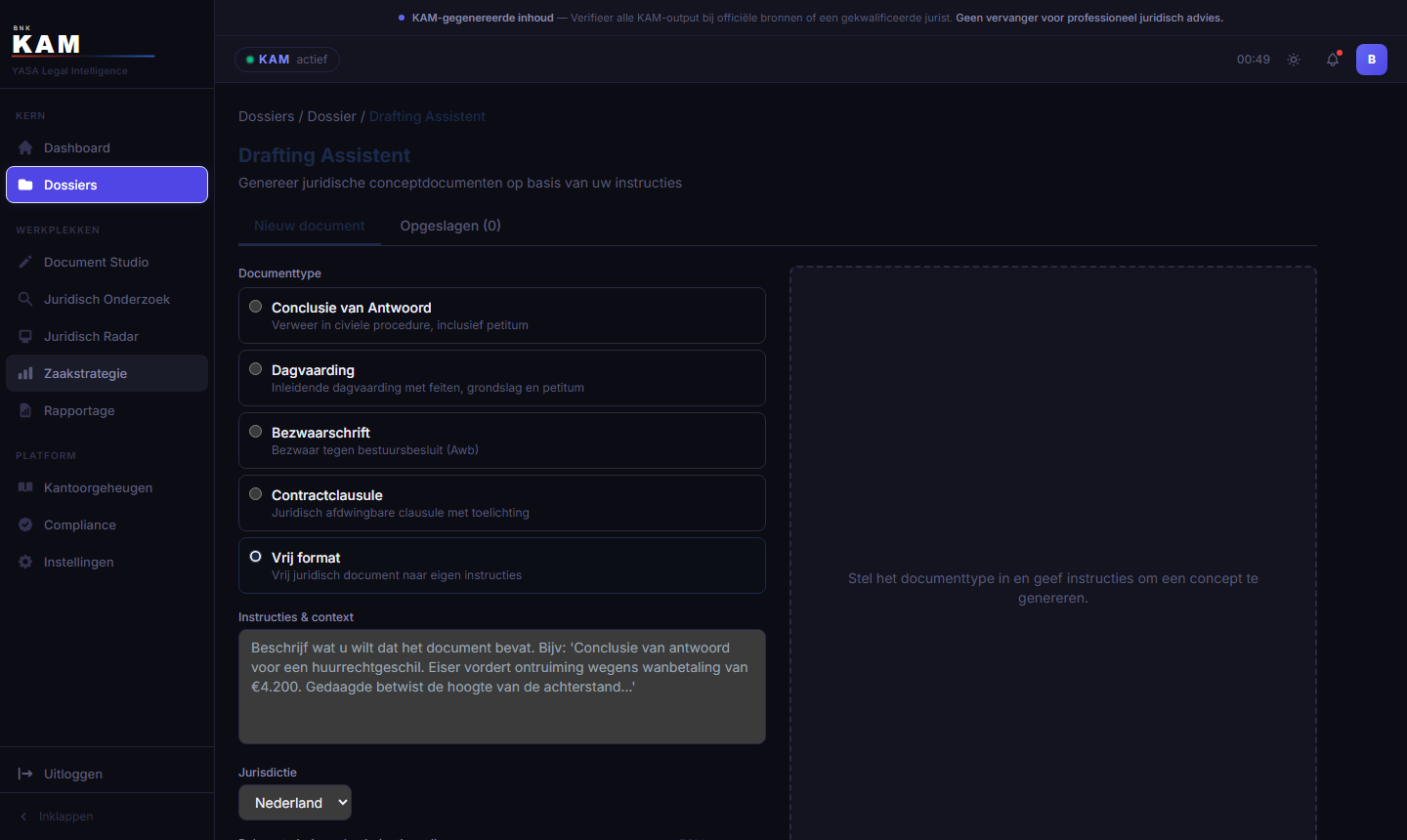The image size is (1407, 840).
Task: Click the Inklappen sidebar label
Action: pyautogui.click(x=66, y=817)
